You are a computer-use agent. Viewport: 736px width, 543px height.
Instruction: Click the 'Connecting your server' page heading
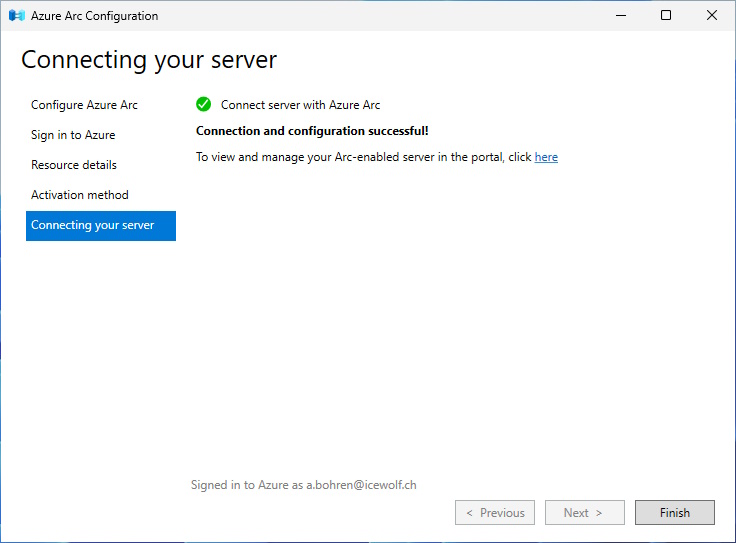coord(149,60)
